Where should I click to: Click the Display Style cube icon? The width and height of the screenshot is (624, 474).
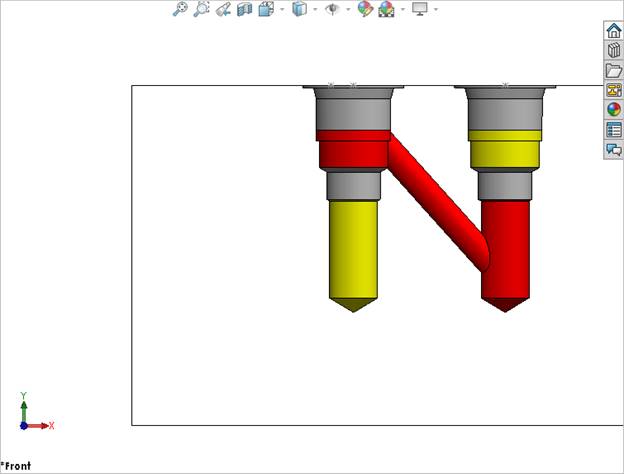[x=299, y=9]
